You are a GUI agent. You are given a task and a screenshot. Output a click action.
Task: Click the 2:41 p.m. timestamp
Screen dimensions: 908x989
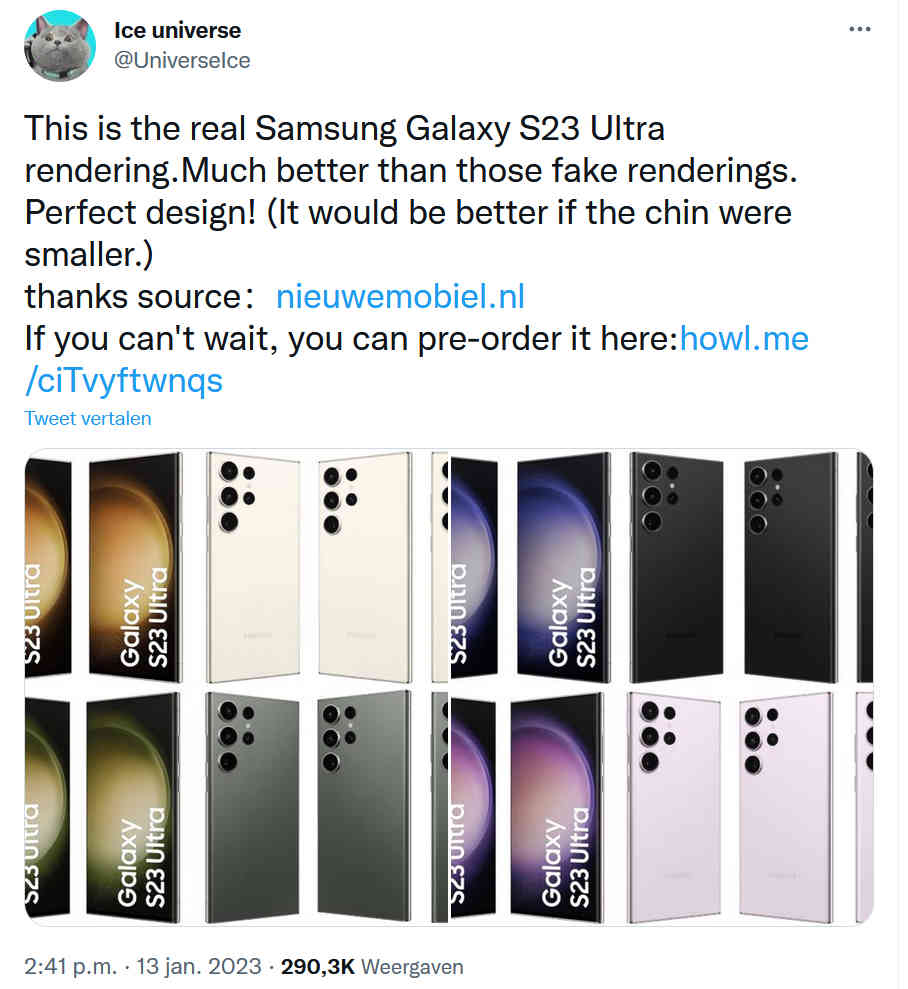pos(71,966)
